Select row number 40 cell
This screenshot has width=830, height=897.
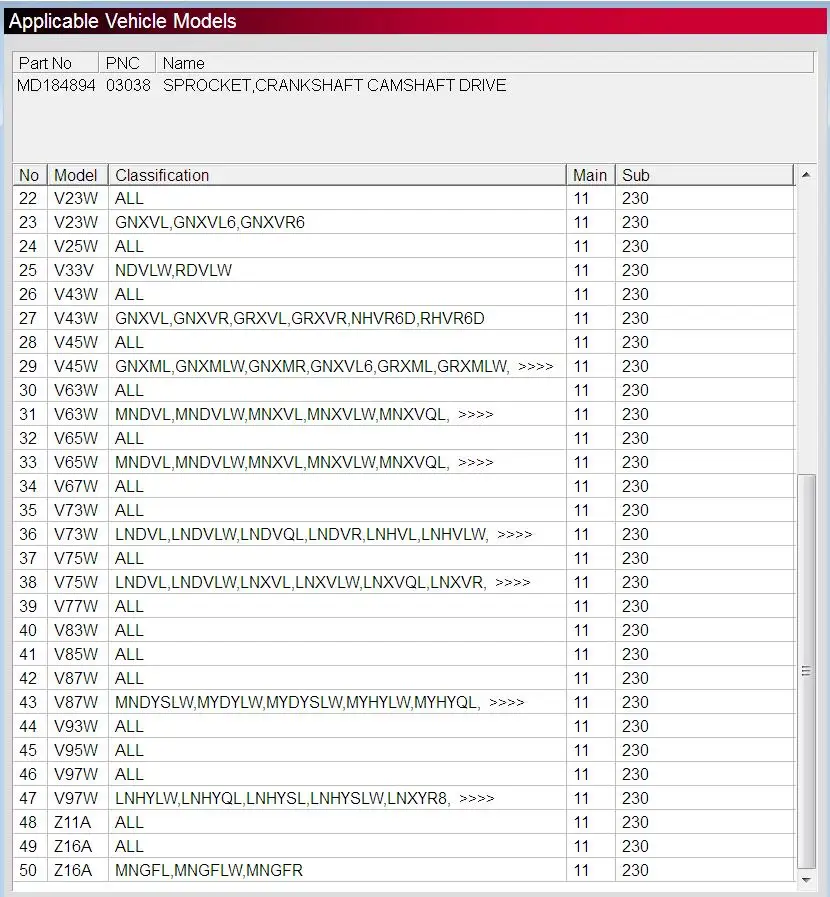pyautogui.click(x=28, y=630)
